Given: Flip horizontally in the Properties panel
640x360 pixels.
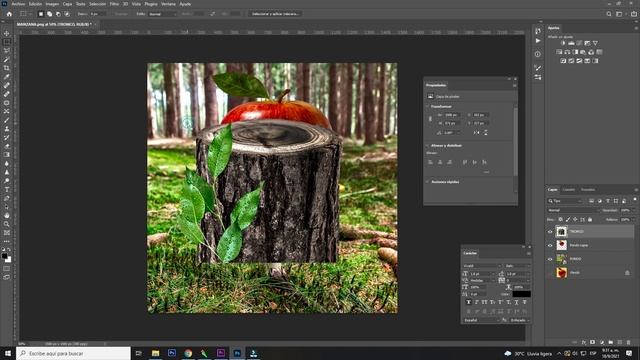Looking at the screenshot, I should tap(476, 133).
